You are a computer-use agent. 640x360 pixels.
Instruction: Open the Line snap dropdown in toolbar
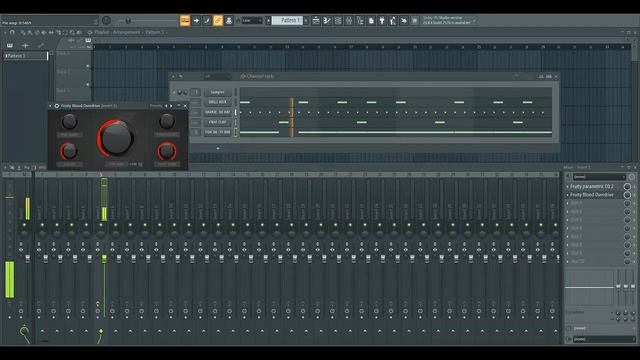click(251, 20)
